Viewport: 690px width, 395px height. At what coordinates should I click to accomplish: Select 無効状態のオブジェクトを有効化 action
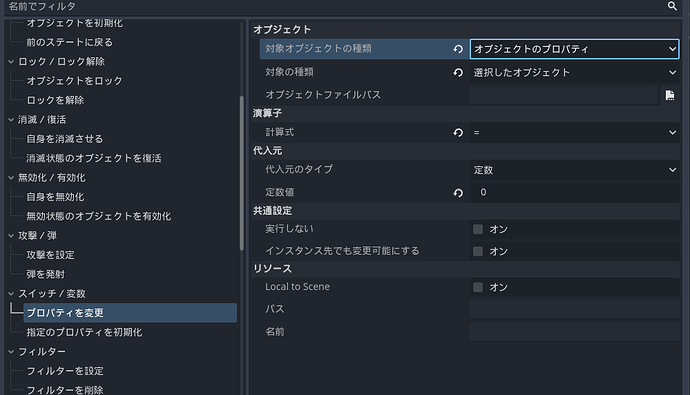pyautogui.click(x=99, y=216)
